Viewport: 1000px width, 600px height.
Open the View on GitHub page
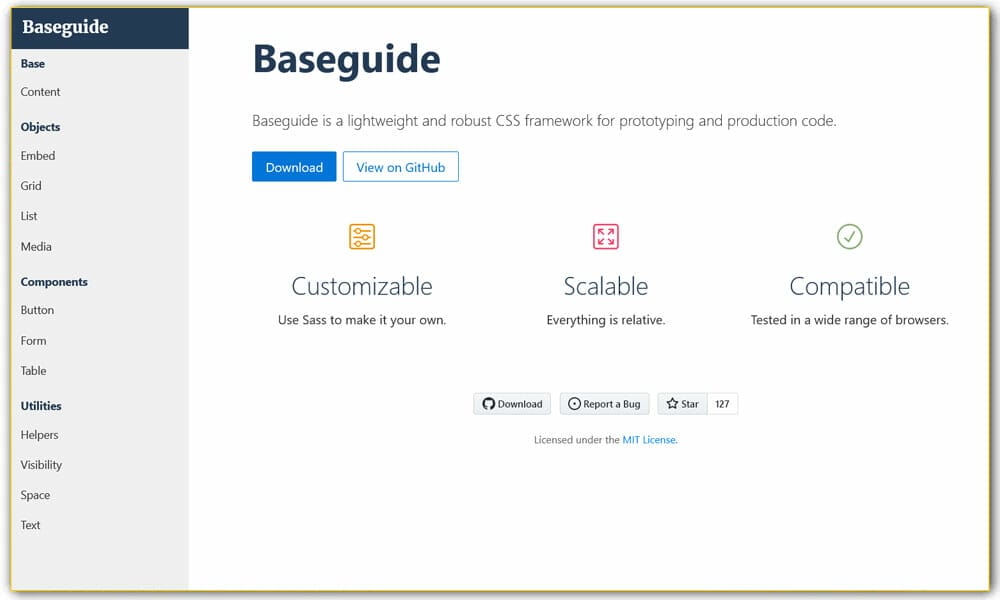[x=400, y=167]
